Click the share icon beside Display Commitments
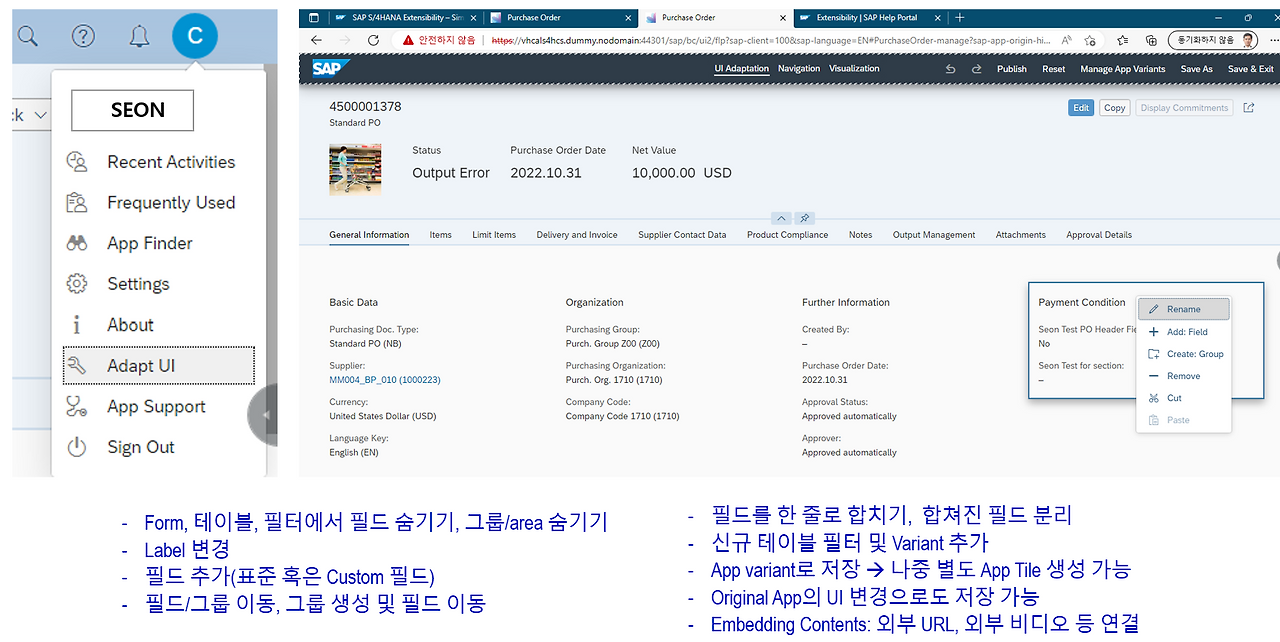This screenshot has height=642, width=1280. [x=1248, y=107]
